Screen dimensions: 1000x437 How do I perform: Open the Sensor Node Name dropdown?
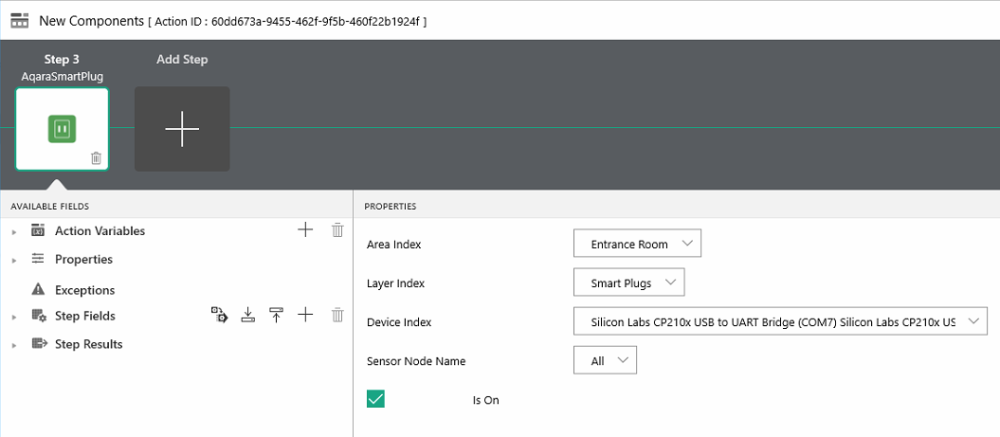[x=605, y=360]
